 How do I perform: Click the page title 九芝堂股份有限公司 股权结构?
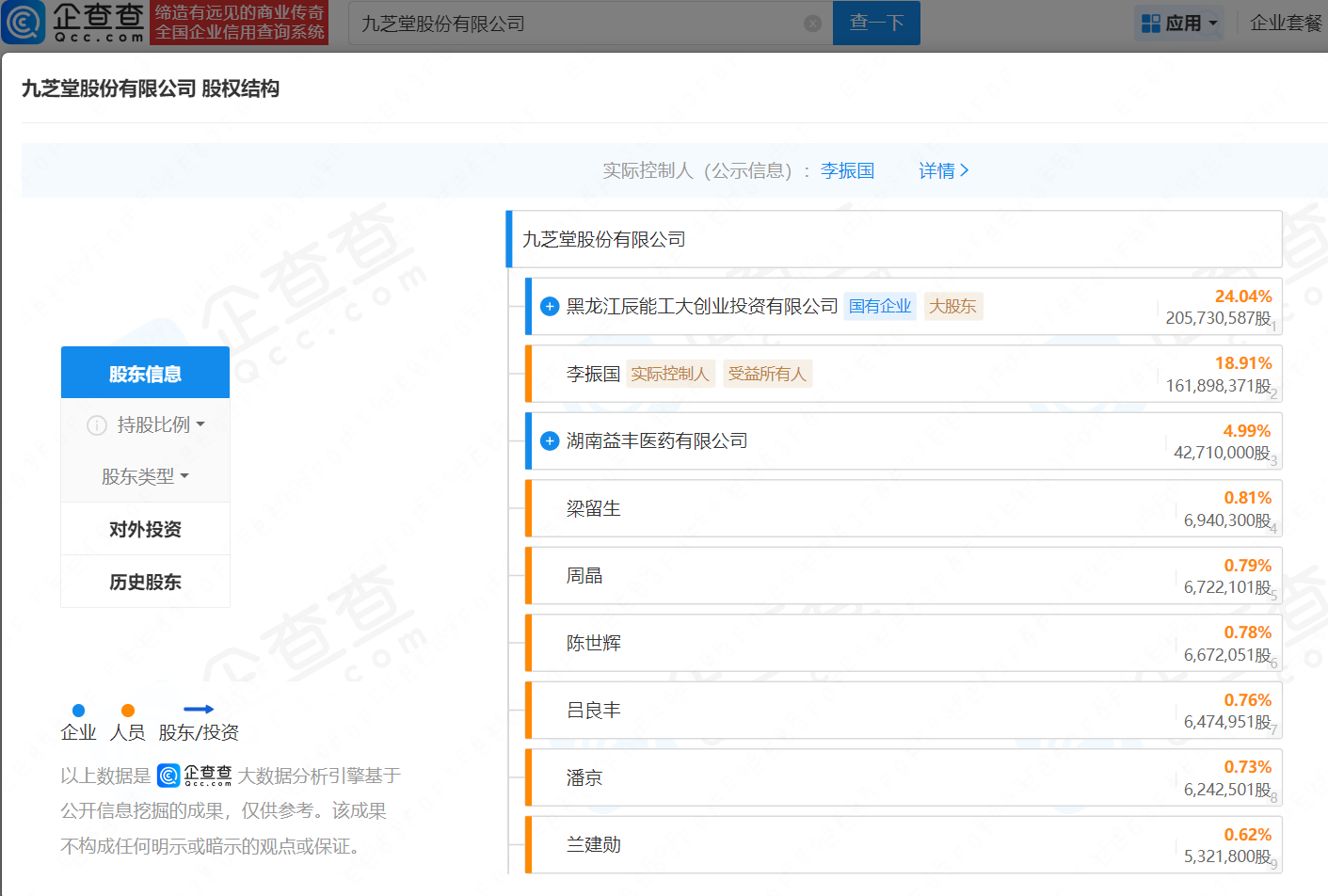151,88
